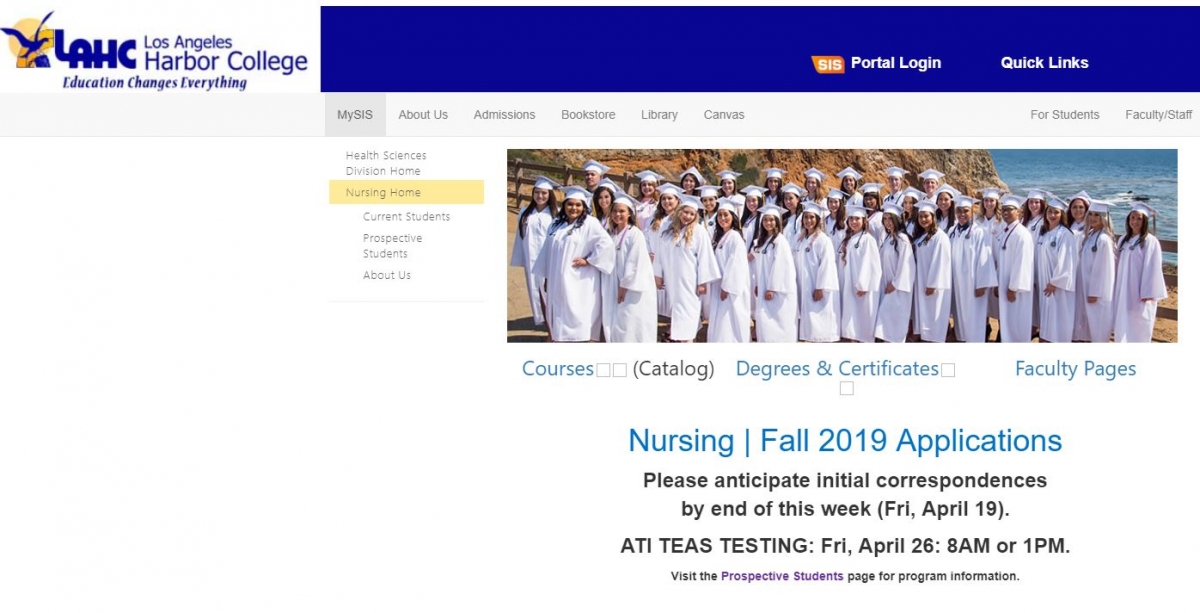
Task: Click the nursing graduates banner photo
Action: (x=842, y=246)
